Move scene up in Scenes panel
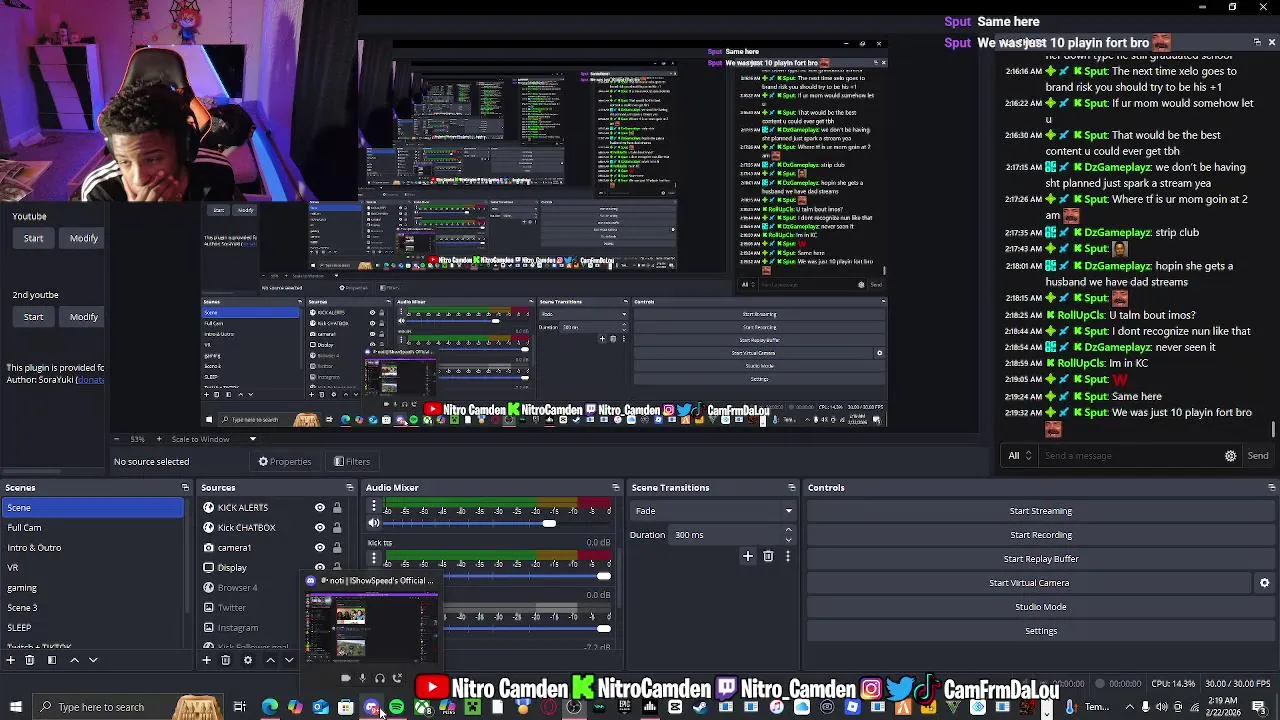This screenshot has width=1280, height=720. [x=75, y=660]
